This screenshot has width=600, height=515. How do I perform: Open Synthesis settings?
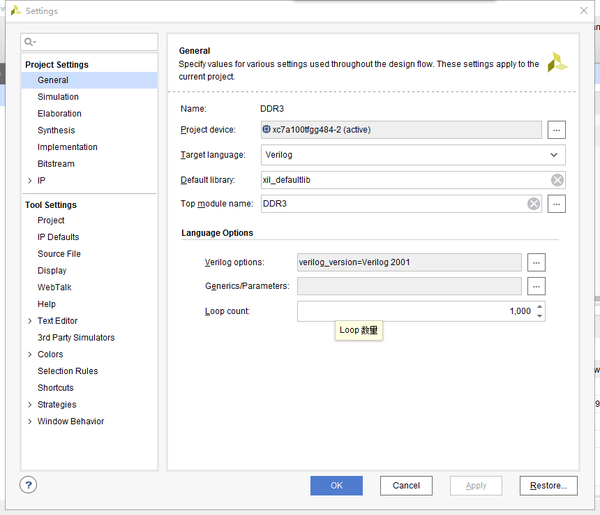56,130
